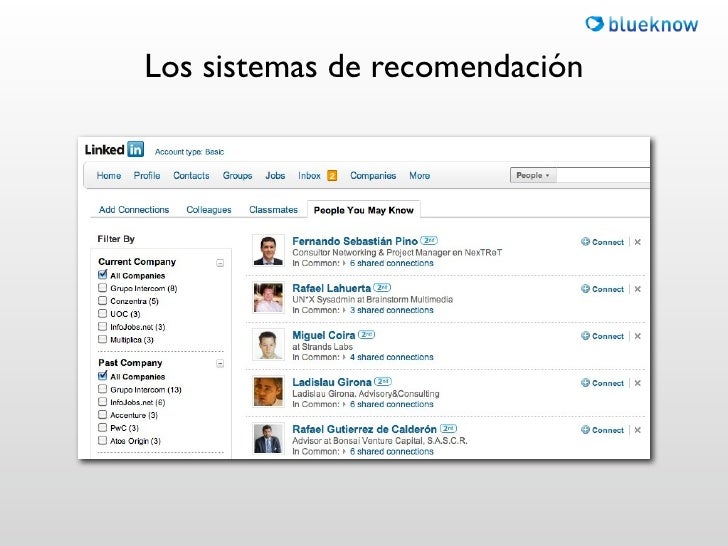Switch to Add Connections tab
This screenshot has height=546, width=728.
coord(134,210)
